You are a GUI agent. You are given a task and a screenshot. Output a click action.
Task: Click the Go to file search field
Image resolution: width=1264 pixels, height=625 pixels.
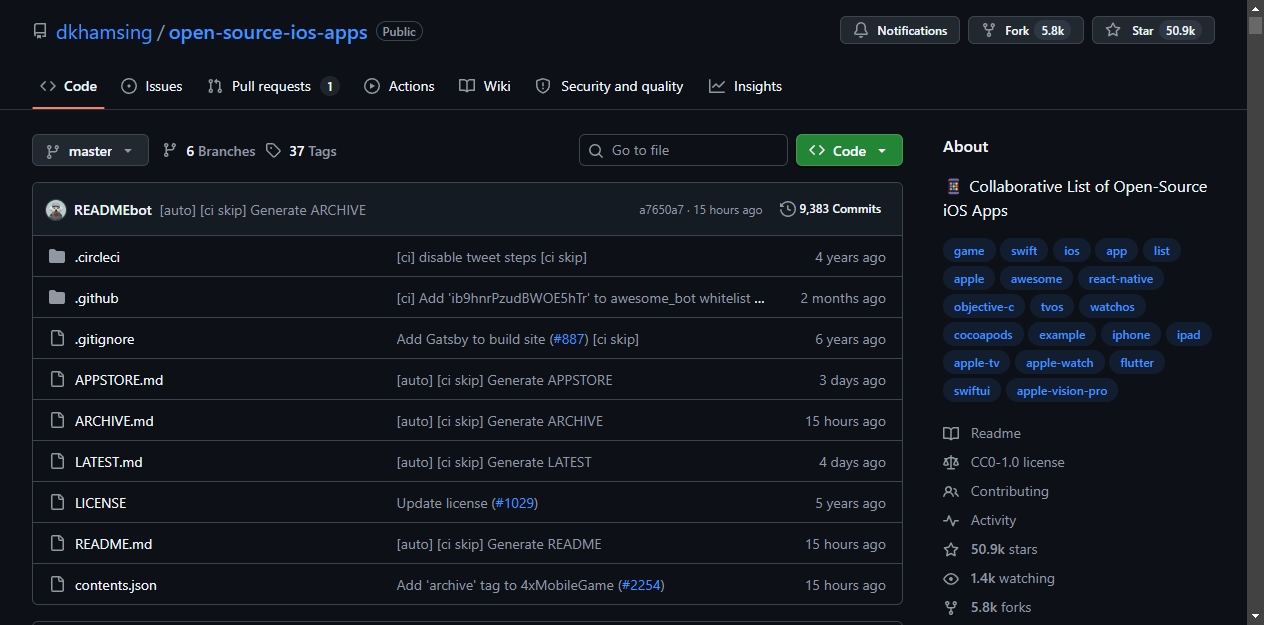coord(683,150)
